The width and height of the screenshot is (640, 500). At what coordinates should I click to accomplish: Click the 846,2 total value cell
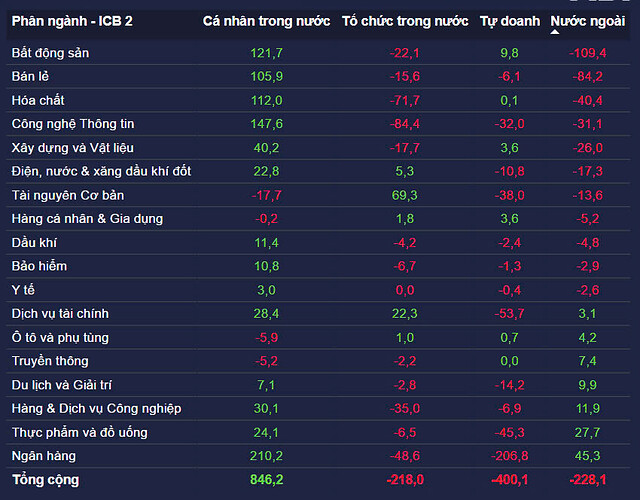click(x=265, y=480)
